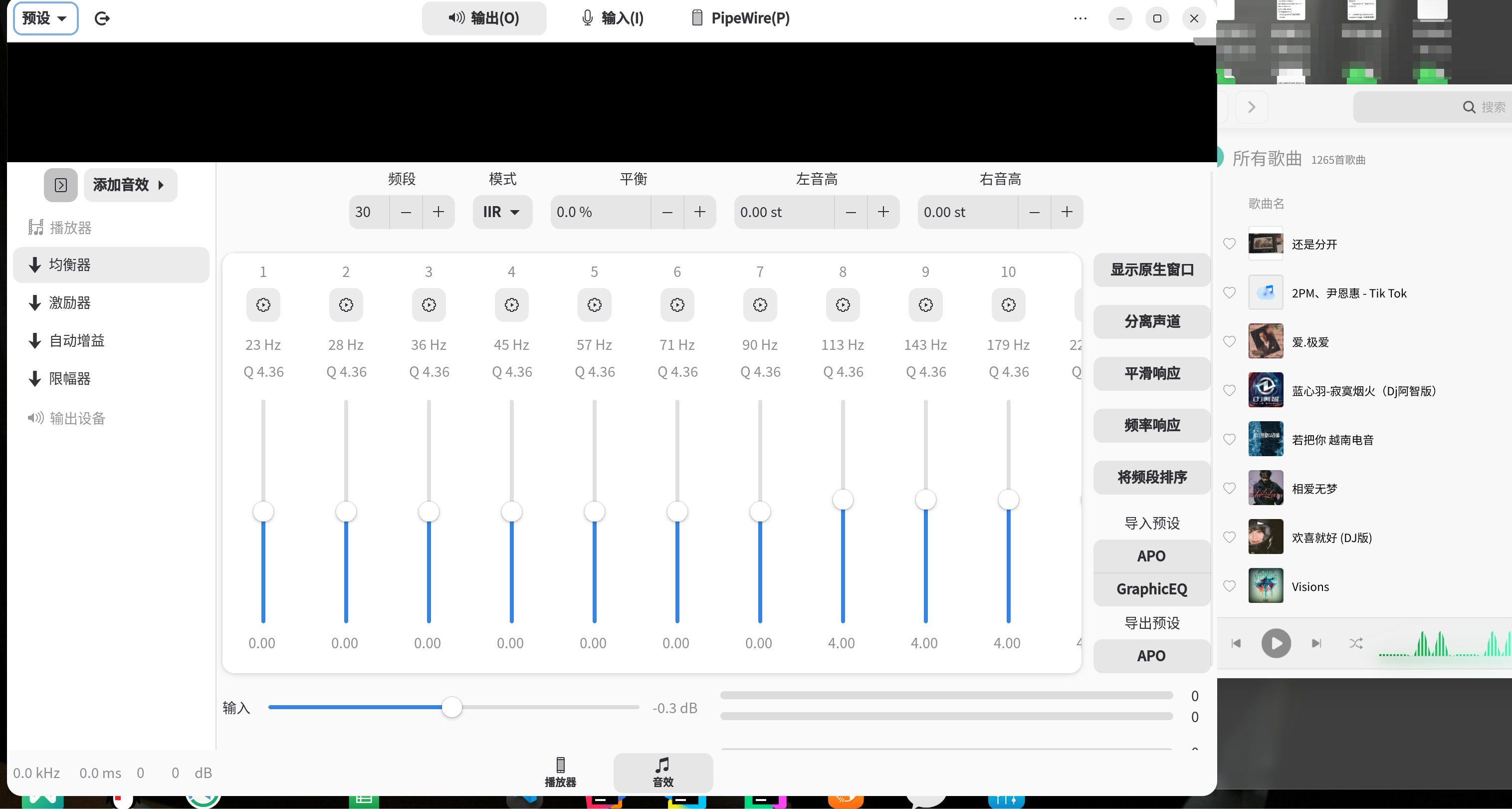Toggle heart for 欢喜就好 (DJ版)

[x=1229, y=537]
